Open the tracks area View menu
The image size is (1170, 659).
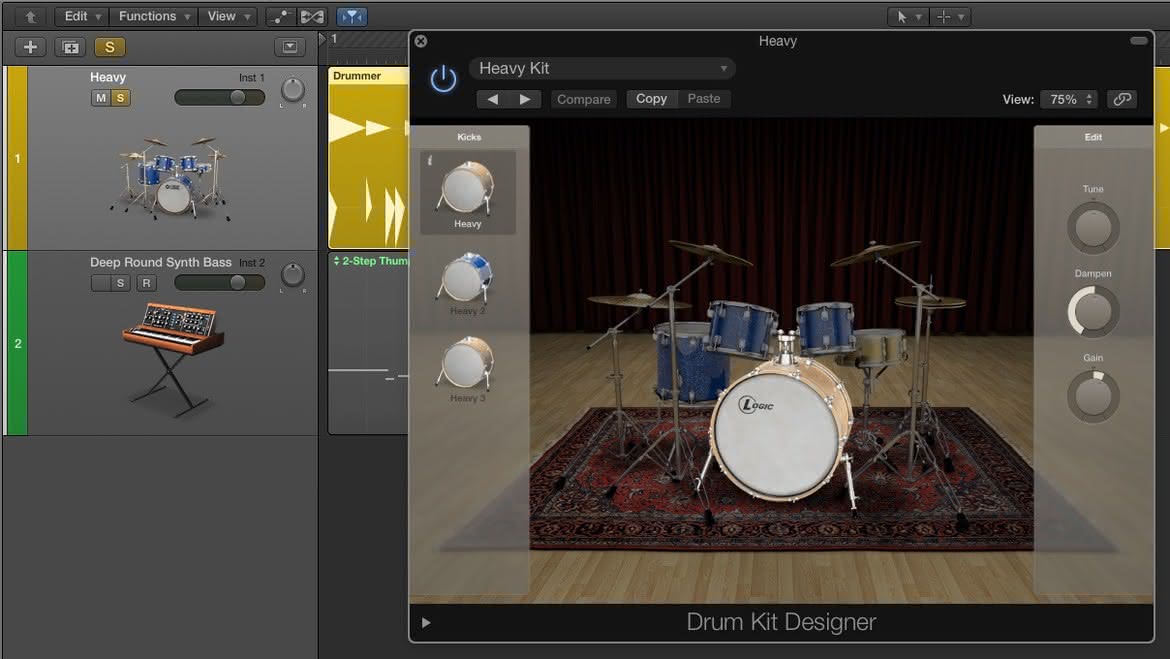(x=228, y=16)
